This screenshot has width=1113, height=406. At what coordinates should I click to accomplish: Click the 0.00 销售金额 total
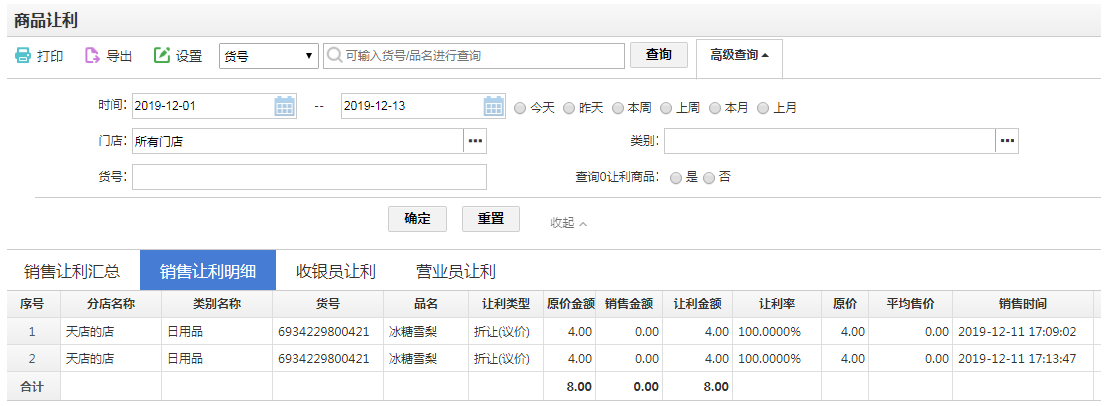(x=647, y=387)
